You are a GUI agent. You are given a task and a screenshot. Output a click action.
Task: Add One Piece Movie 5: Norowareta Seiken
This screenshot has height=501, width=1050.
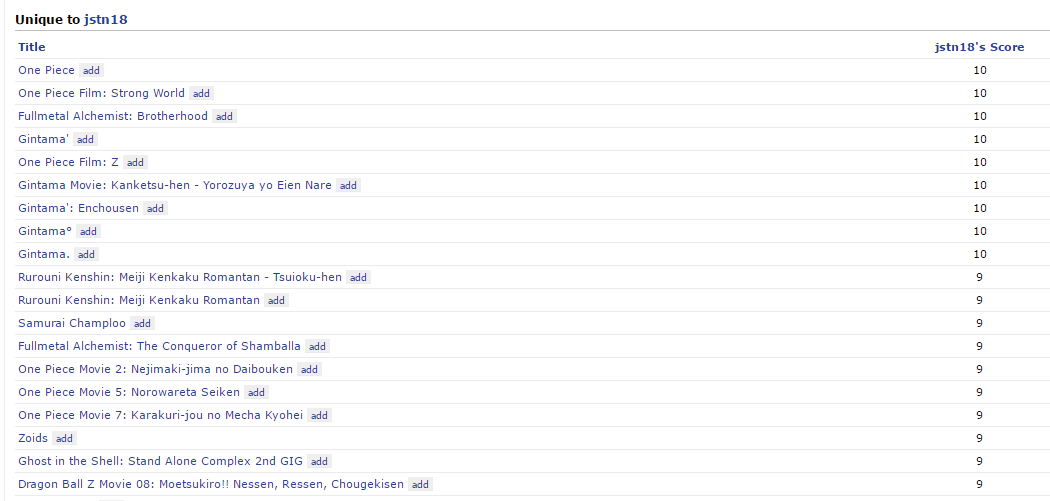(x=256, y=392)
